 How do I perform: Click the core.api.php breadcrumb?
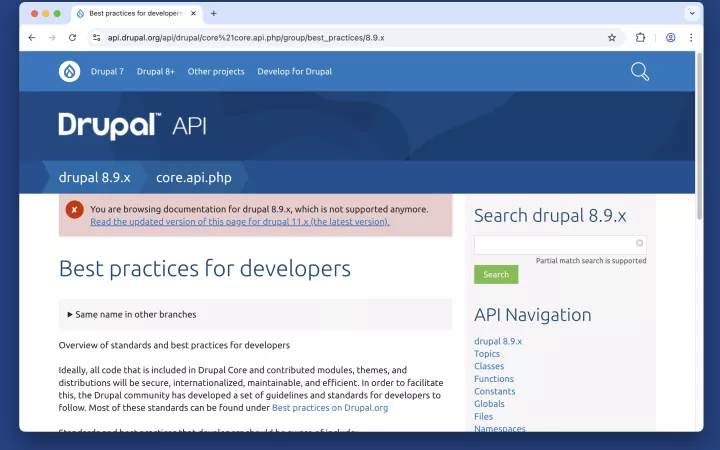coord(194,178)
